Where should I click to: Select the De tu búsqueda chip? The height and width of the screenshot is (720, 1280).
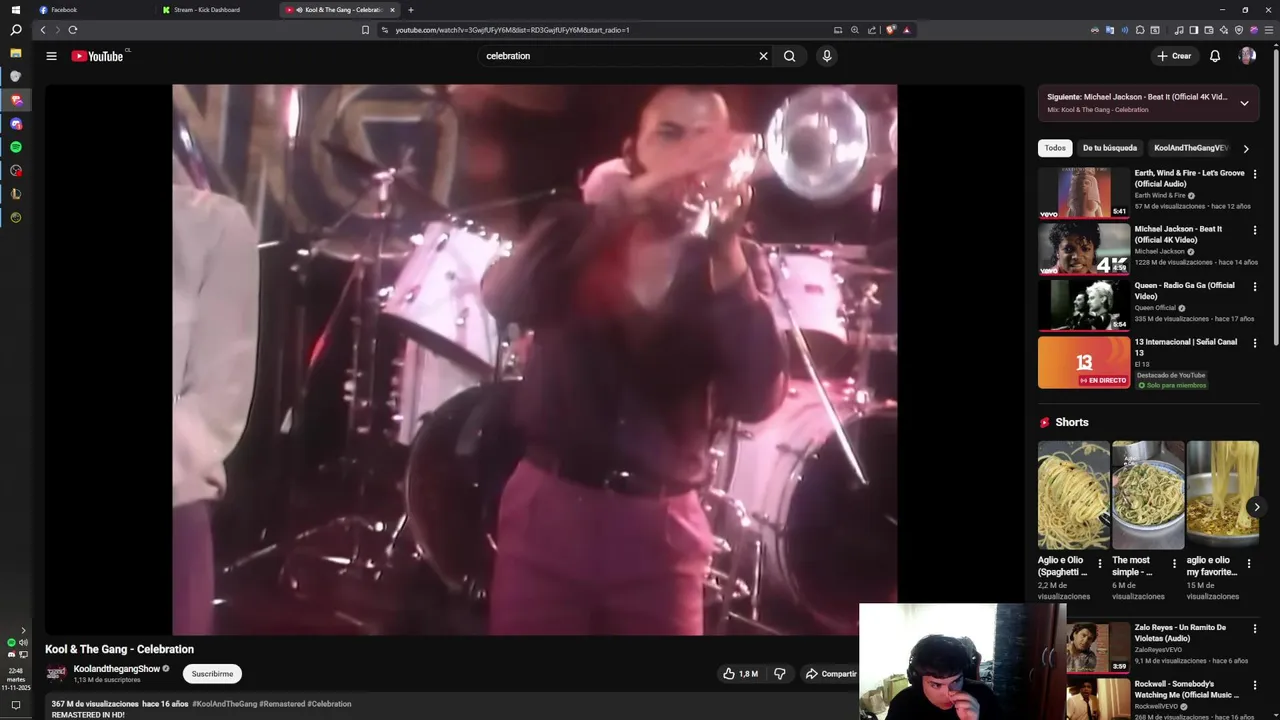coord(1110,148)
